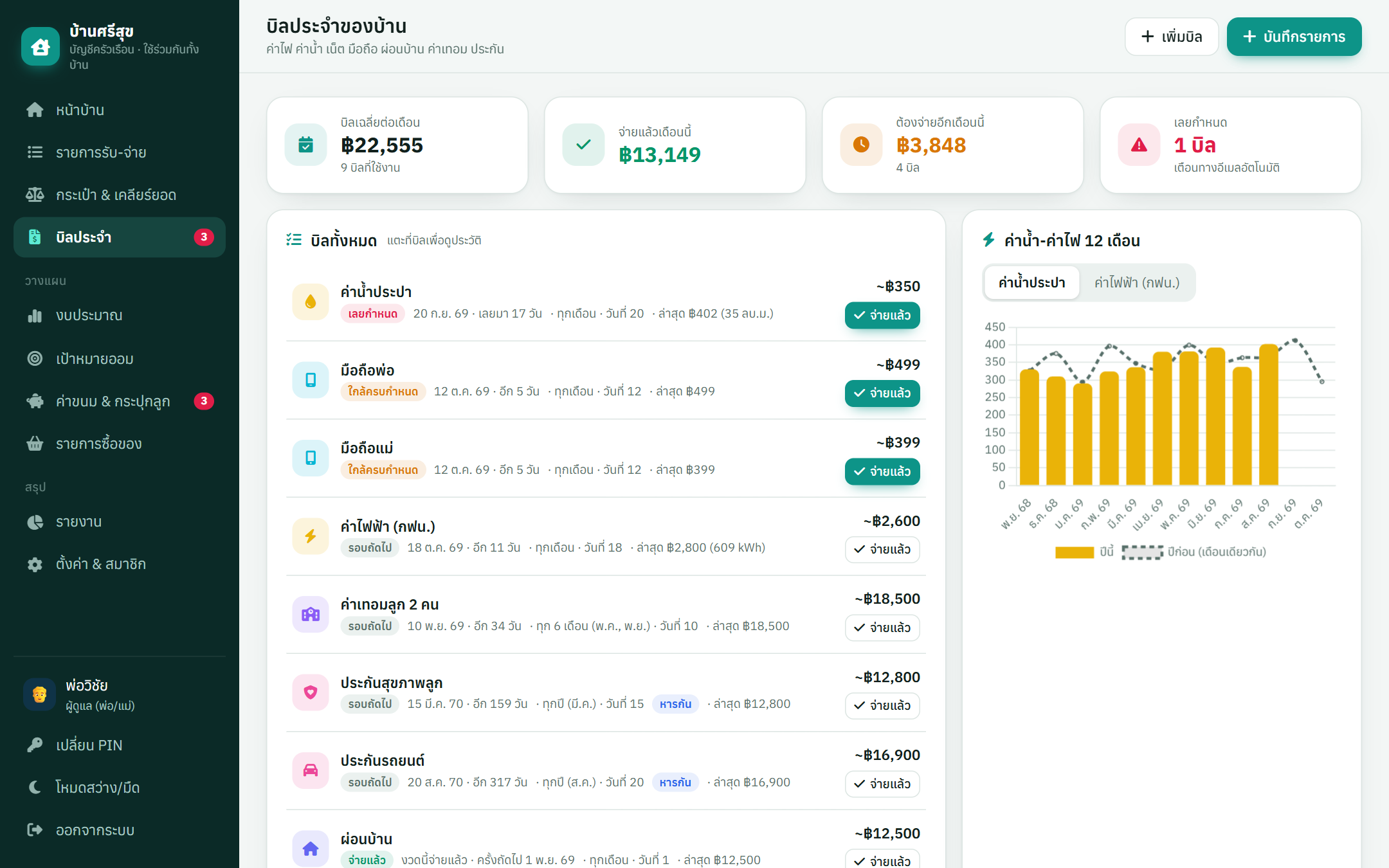Select บิลประจำ in sidebar
This screenshot has width=1389, height=868.
[120, 237]
